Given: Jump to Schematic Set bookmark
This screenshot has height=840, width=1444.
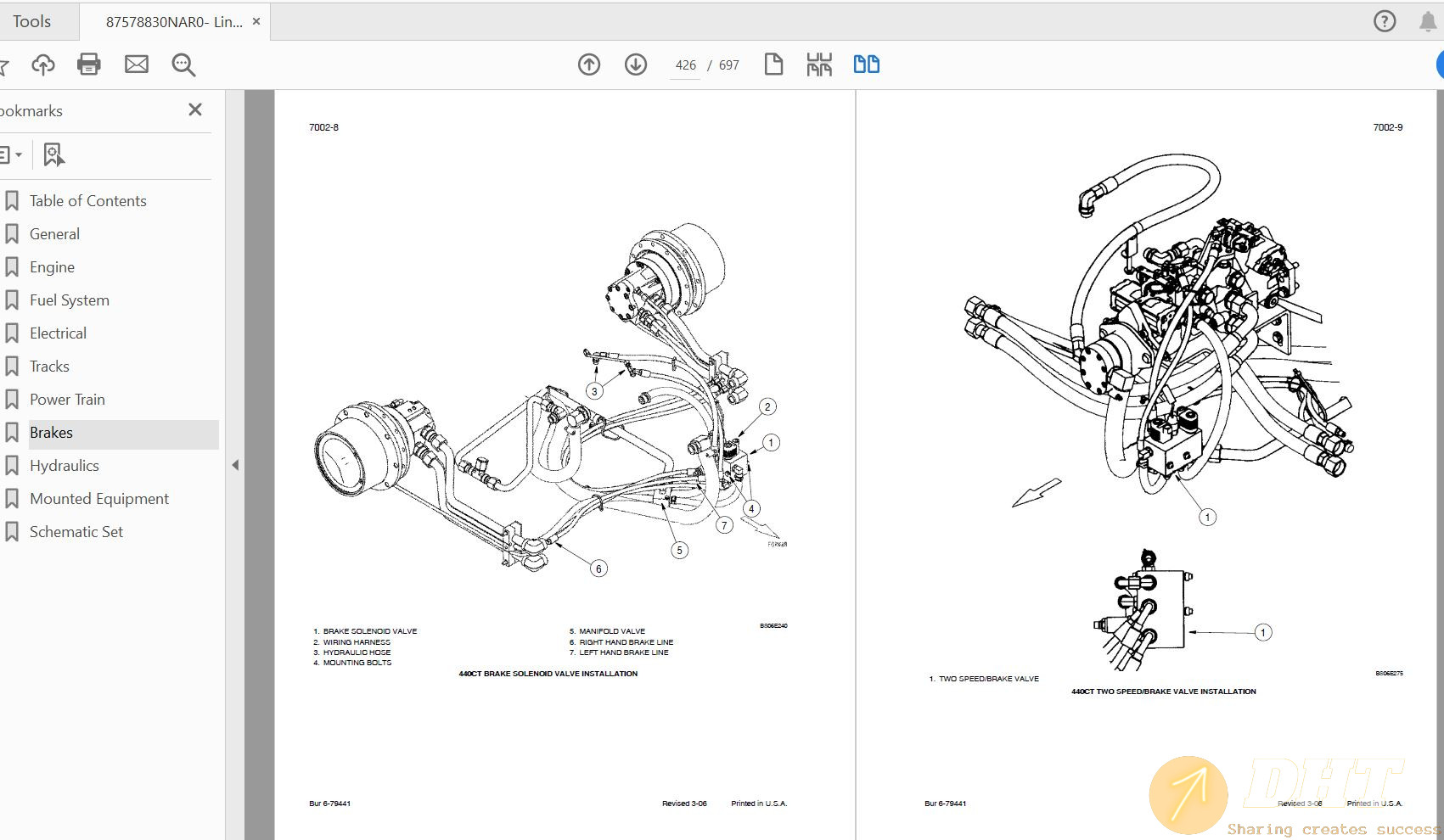Looking at the screenshot, I should [x=76, y=532].
